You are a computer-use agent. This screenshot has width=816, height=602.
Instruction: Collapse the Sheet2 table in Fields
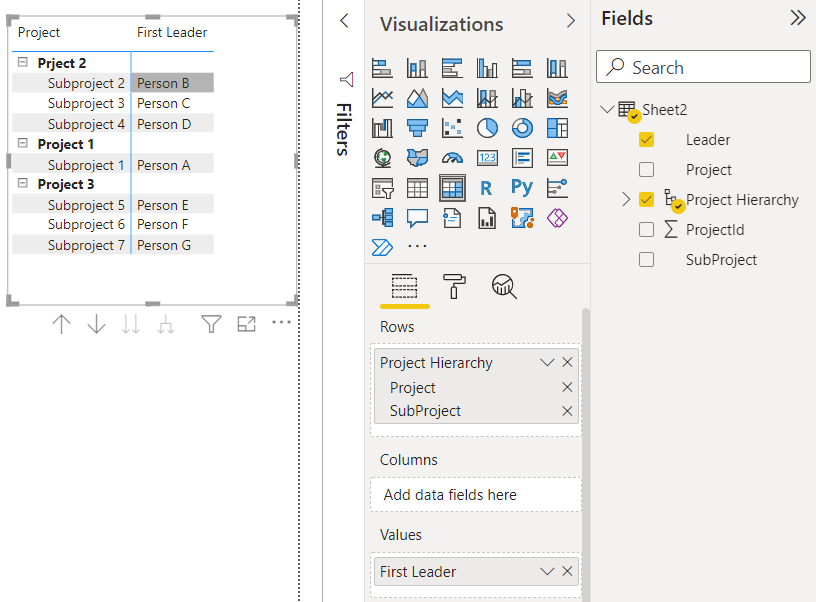(x=606, y=109)
